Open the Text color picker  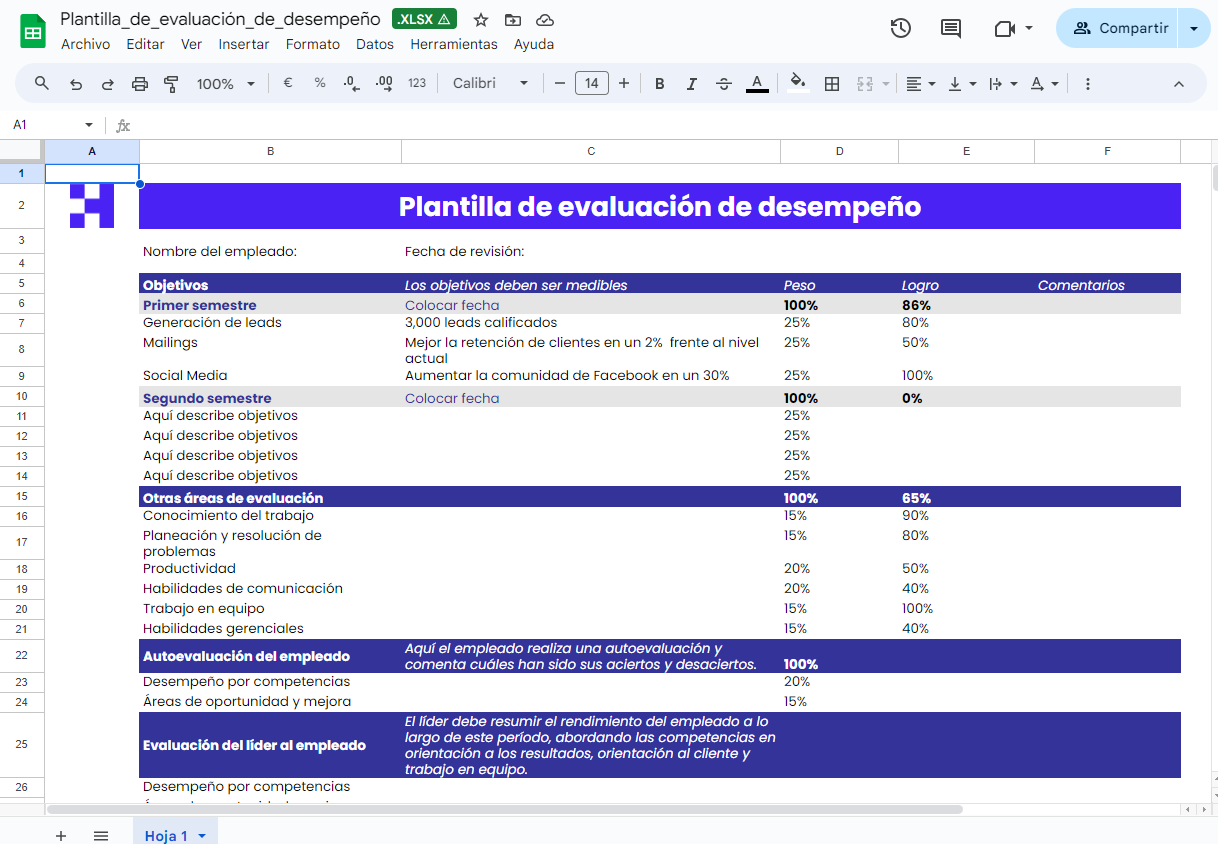coord(757,84)
